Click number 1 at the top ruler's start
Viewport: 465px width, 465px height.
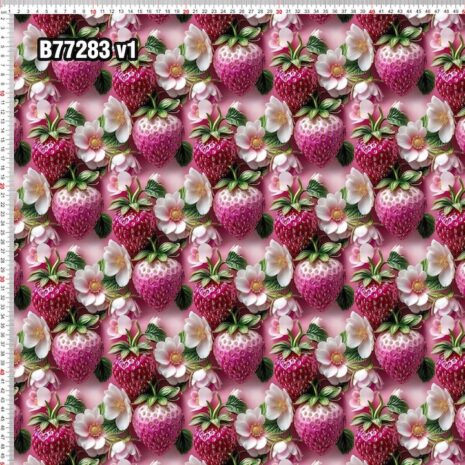click(x=9, y=12)
